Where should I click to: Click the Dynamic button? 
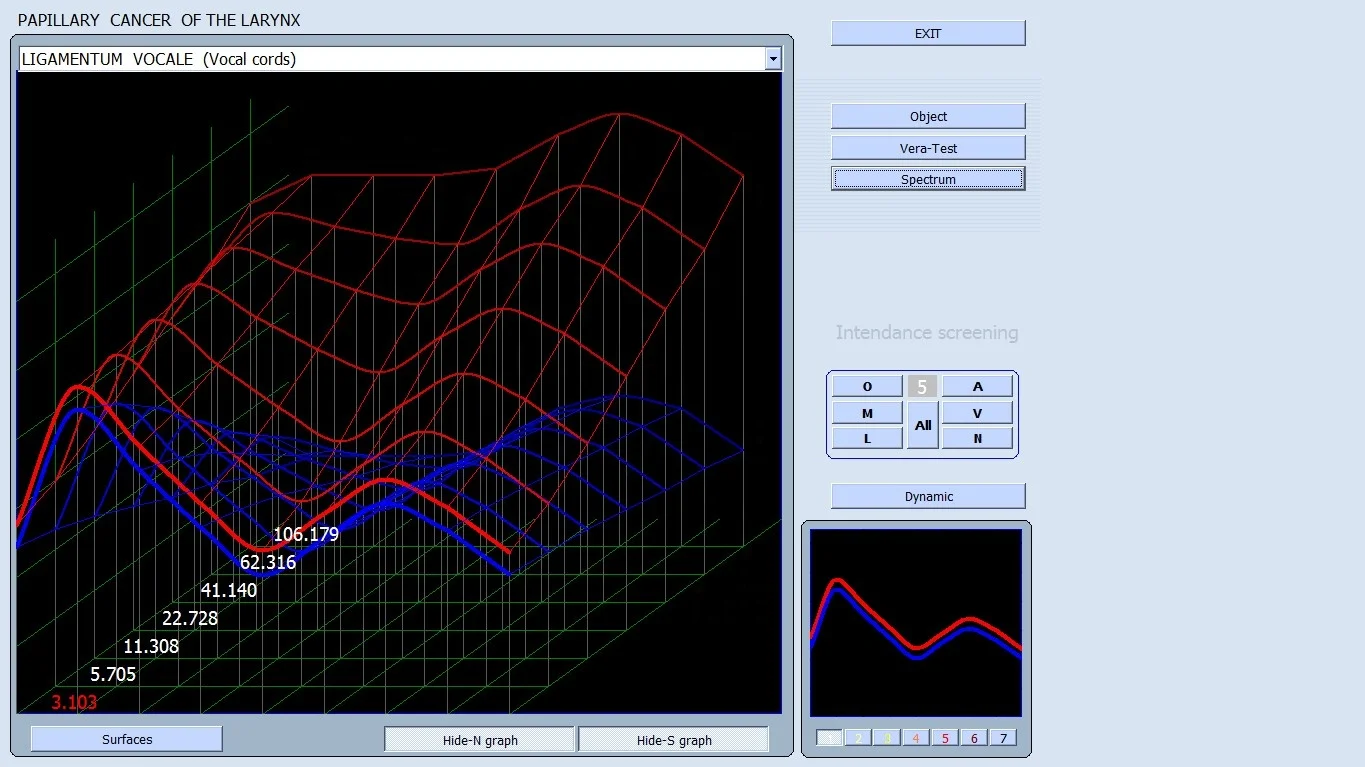927,496
